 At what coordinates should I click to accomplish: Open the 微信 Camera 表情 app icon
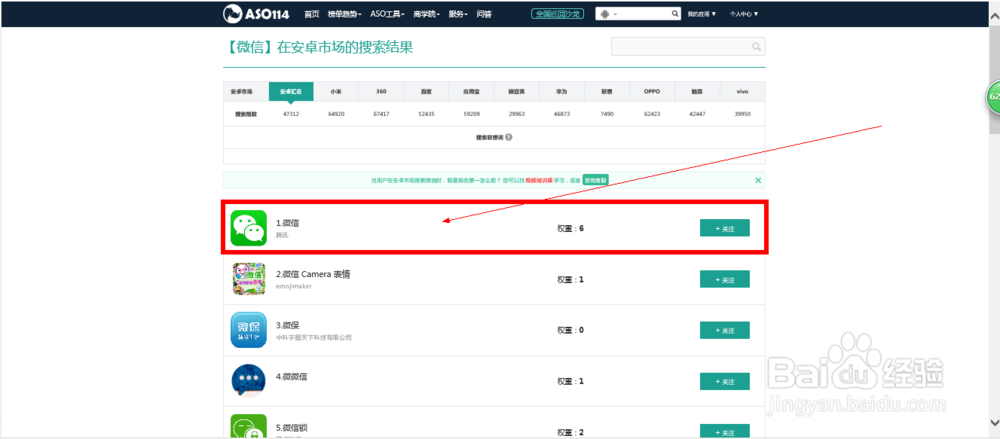pos(248,279)
